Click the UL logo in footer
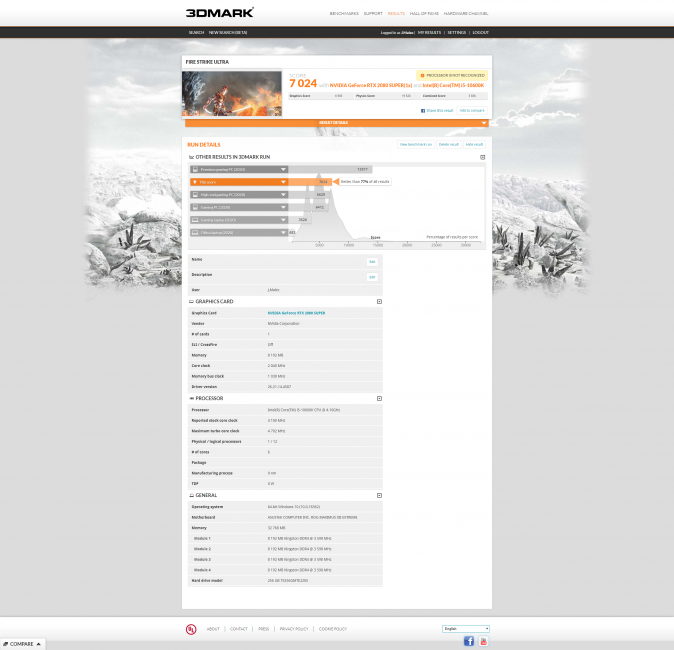Screen dimensions: 674x650 pyautogui.click(x=191, y=629)
